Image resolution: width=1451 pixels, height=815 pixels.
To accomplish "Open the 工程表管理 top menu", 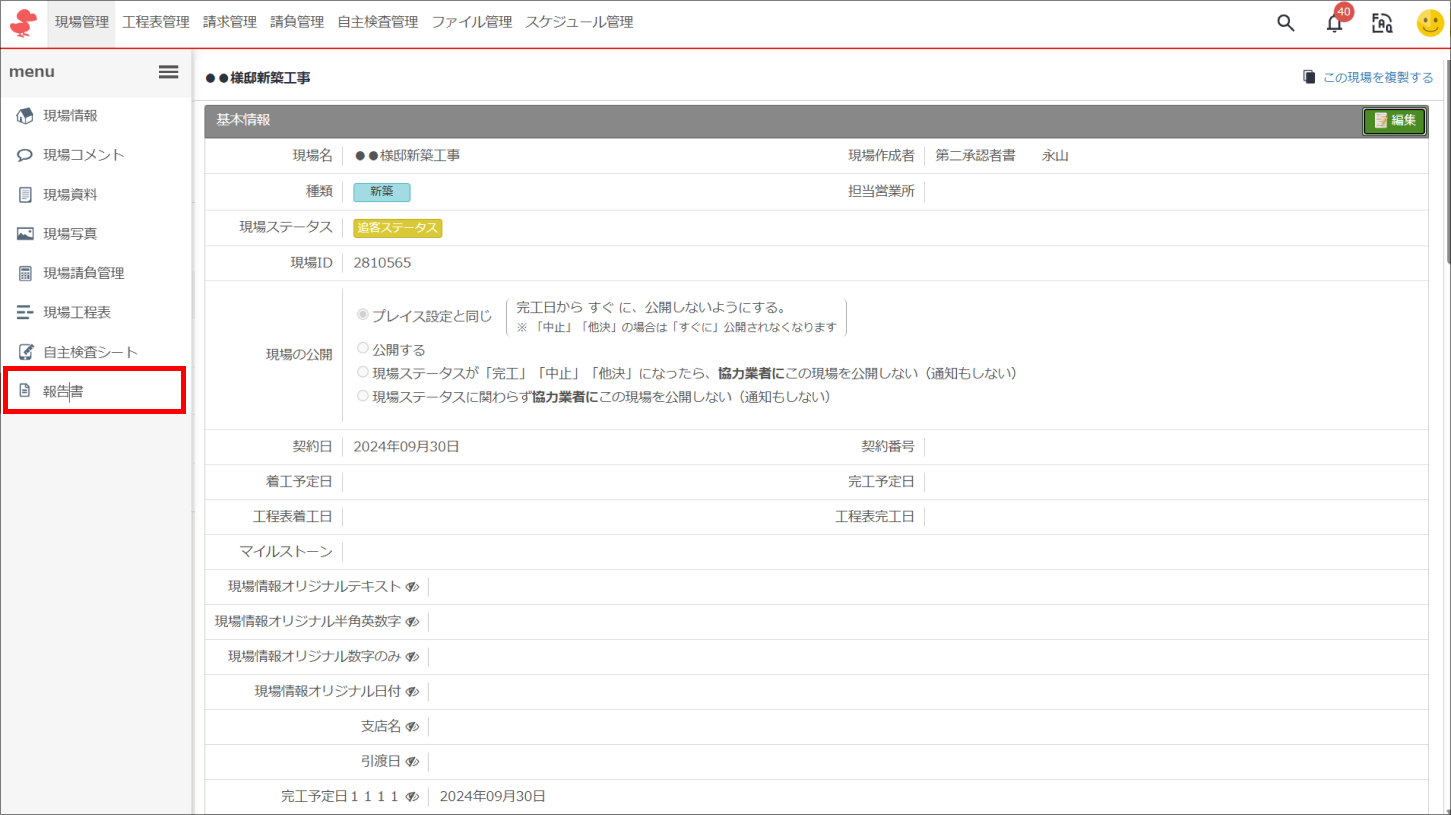I will (155, 22).
